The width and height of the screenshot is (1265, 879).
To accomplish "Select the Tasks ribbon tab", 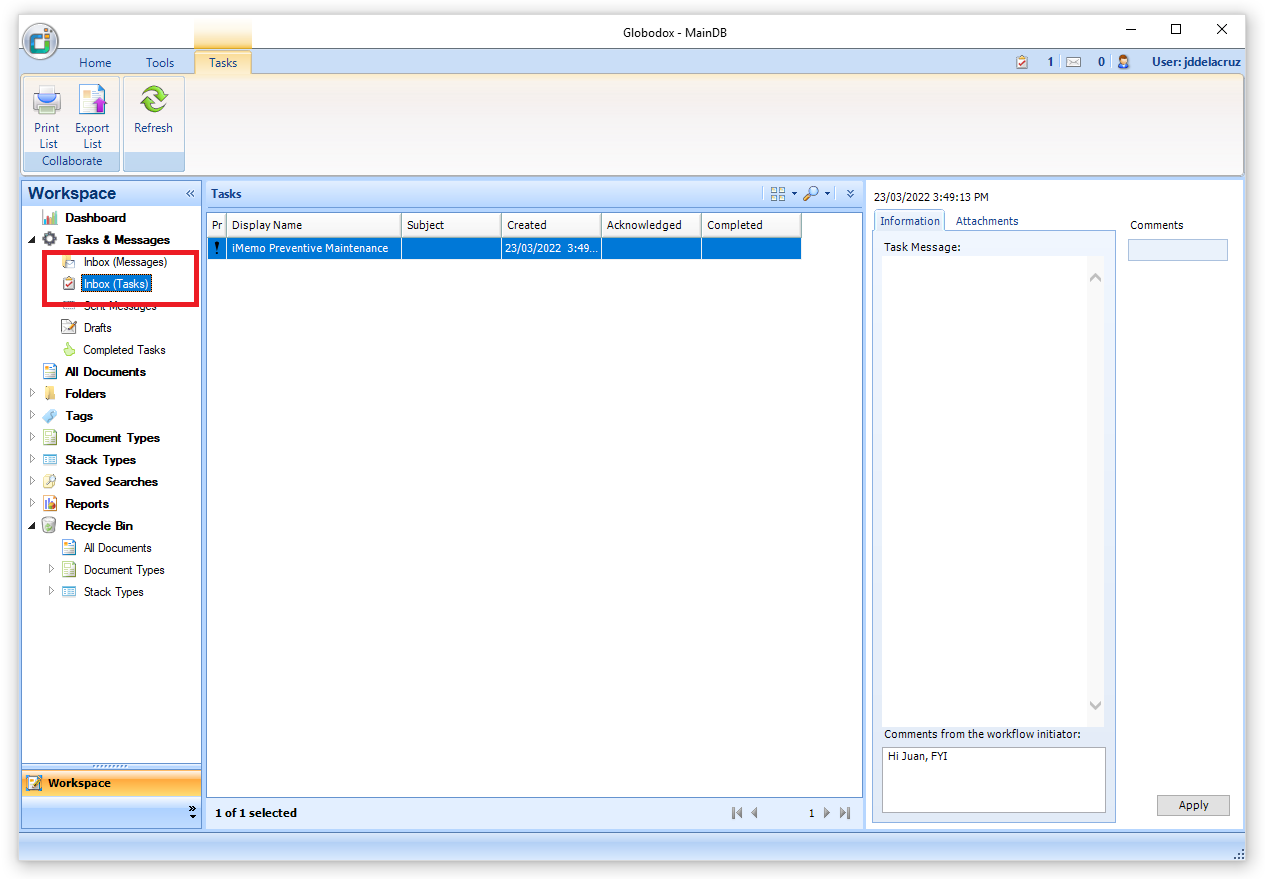I will 223,62.
